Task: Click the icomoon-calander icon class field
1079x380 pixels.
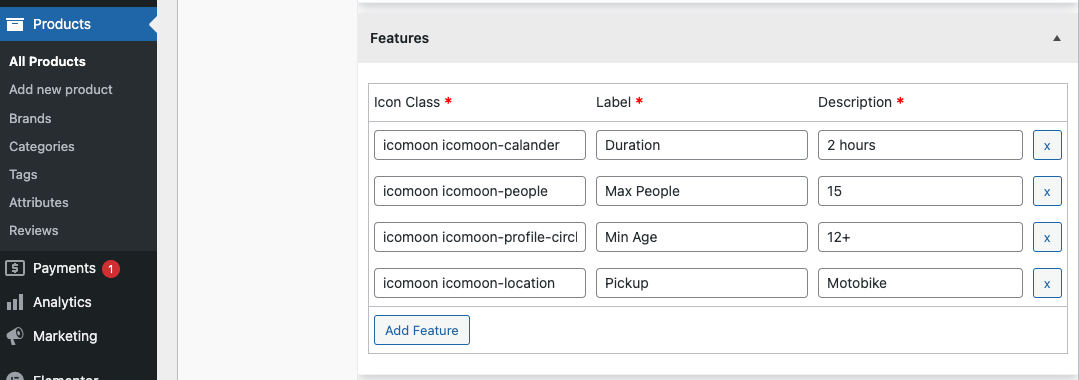Action: (480, 145)
